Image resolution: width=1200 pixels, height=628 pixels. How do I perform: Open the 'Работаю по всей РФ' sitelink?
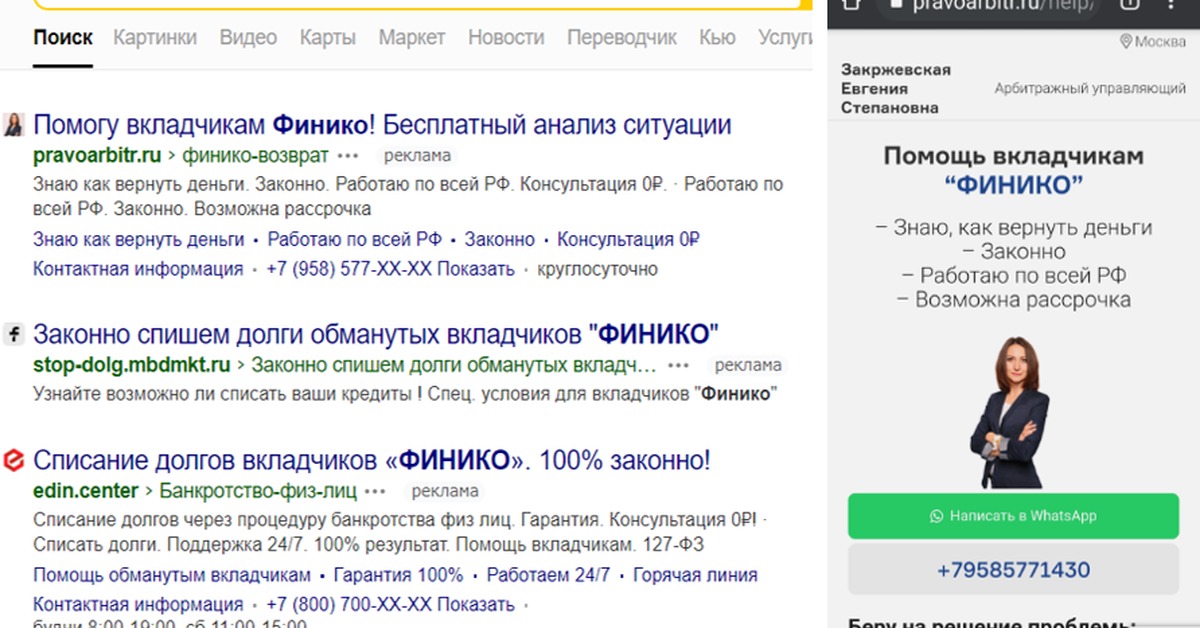(x=355, y=240)
